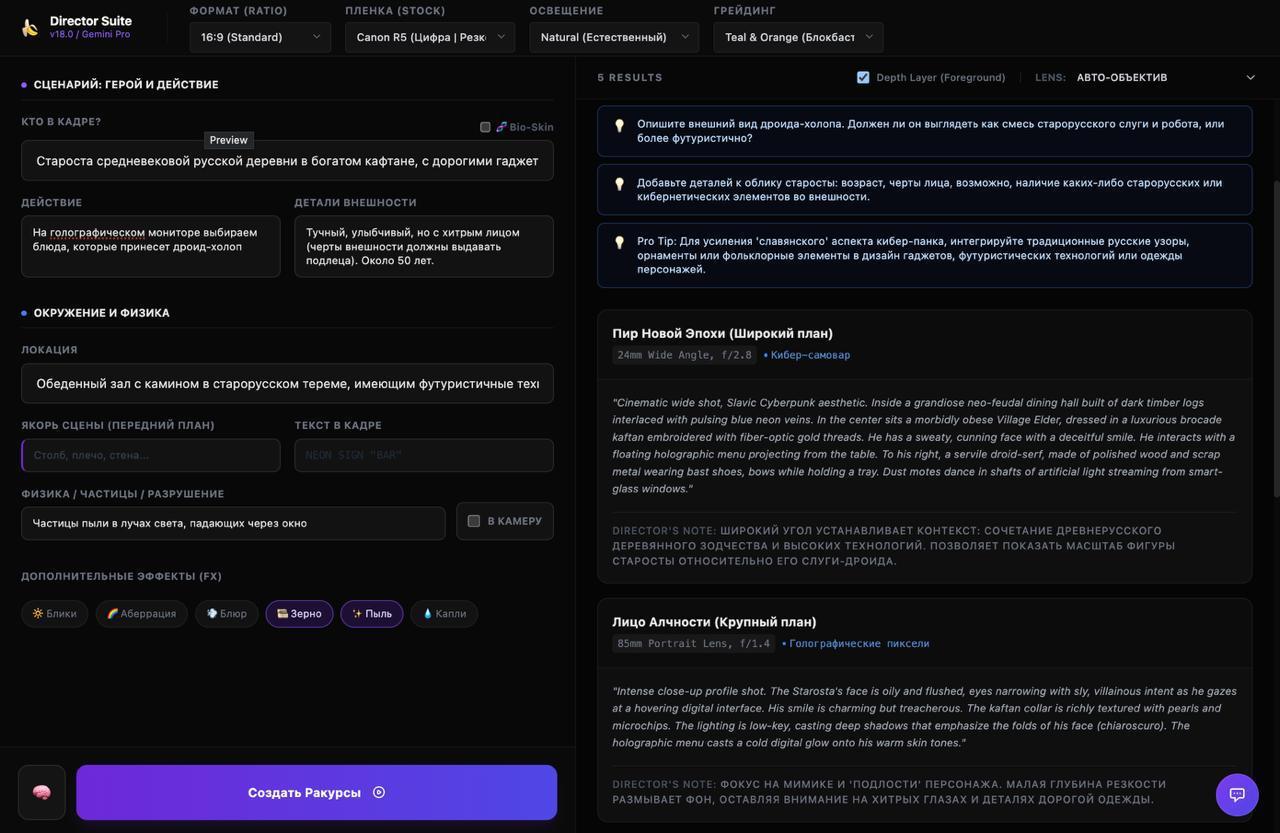Open the Грейдинг Teal & Orange dropdown
Viewport: 1280px width, 833px height.
click(x=798, y=37)
